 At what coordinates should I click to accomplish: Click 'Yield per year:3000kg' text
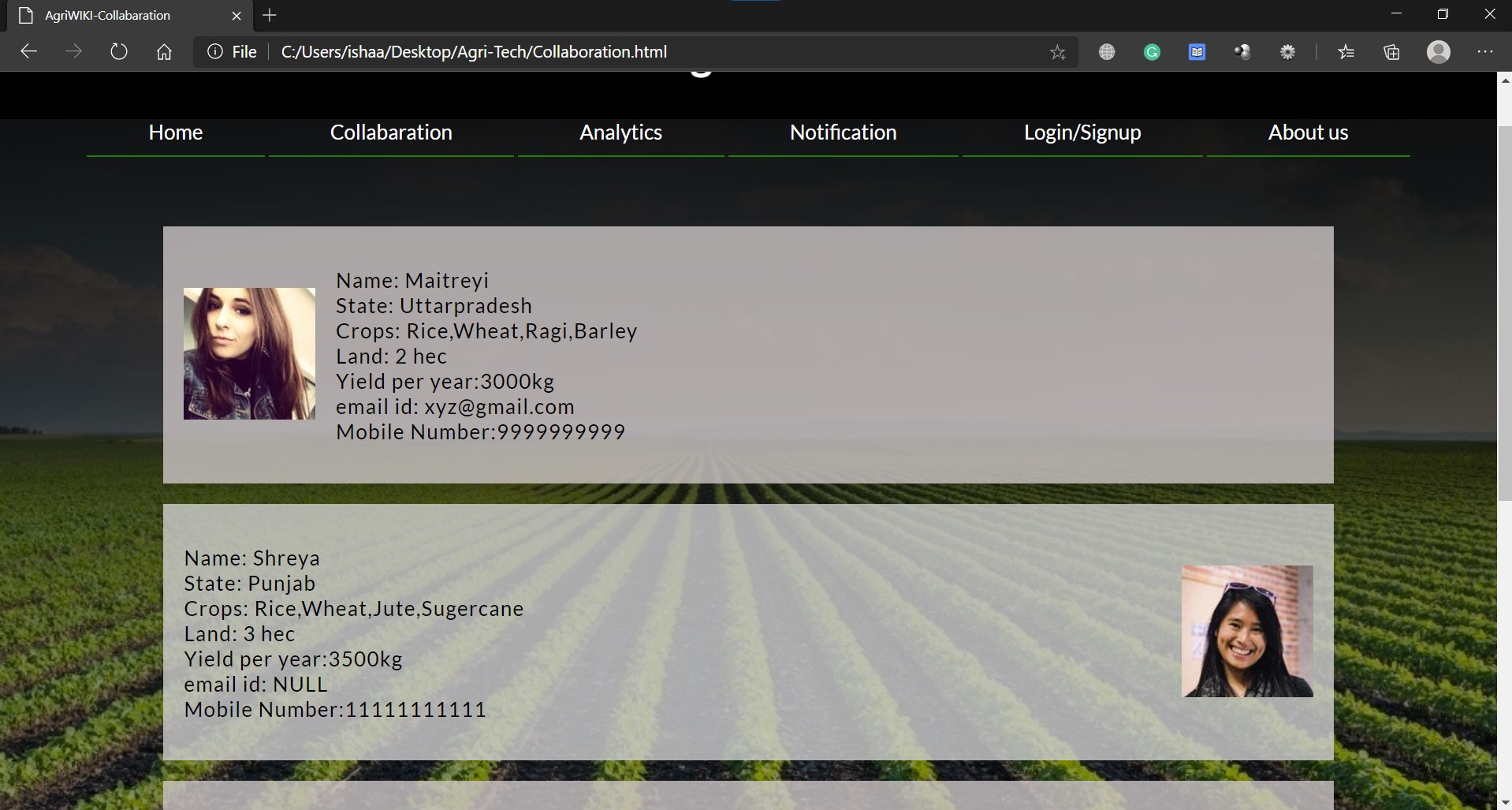tap(445, 382)
